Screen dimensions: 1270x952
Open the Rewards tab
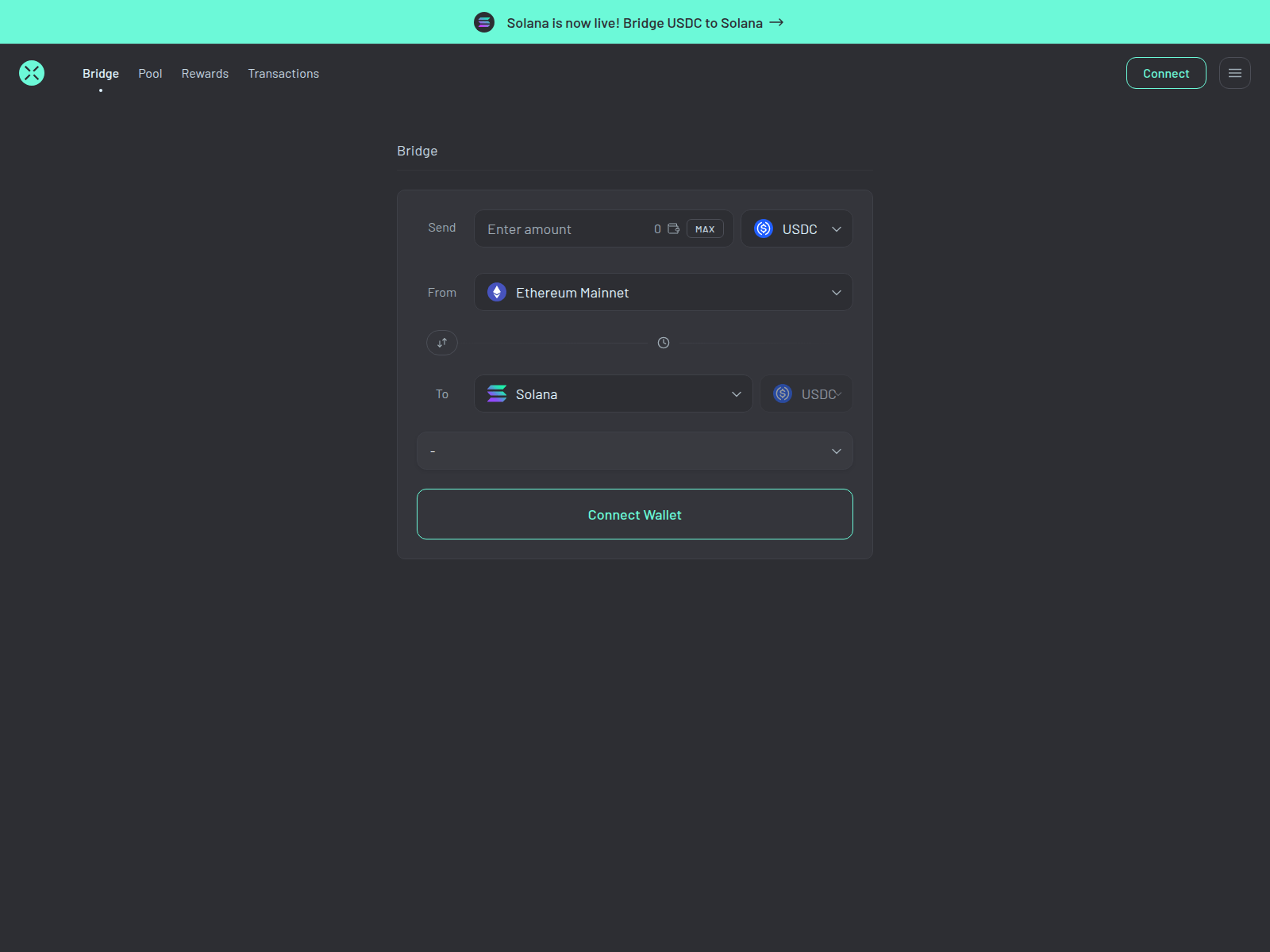205,73
